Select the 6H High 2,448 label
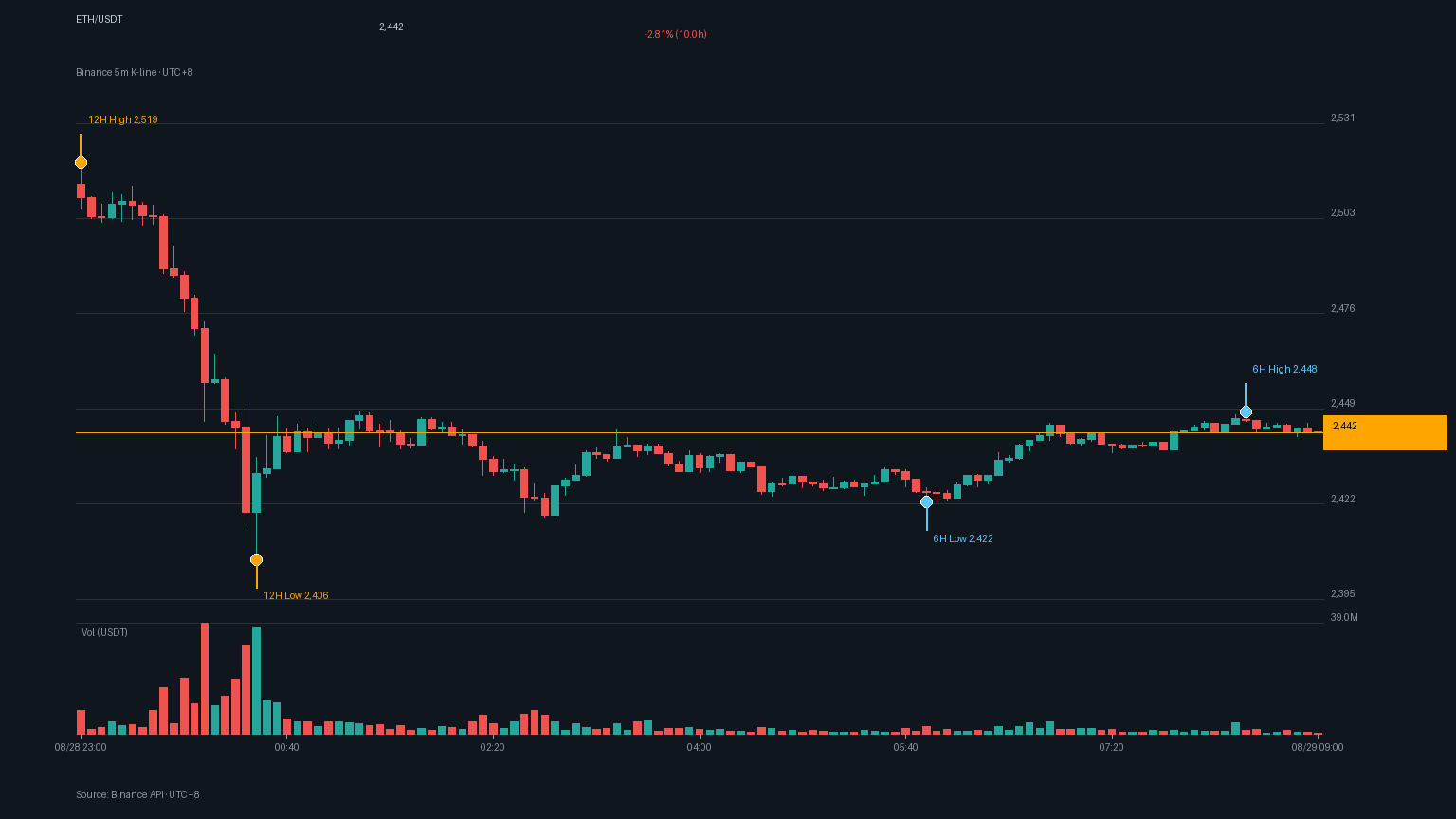The height and width of the screenshot is (819, 1456). click(1284, 369)
